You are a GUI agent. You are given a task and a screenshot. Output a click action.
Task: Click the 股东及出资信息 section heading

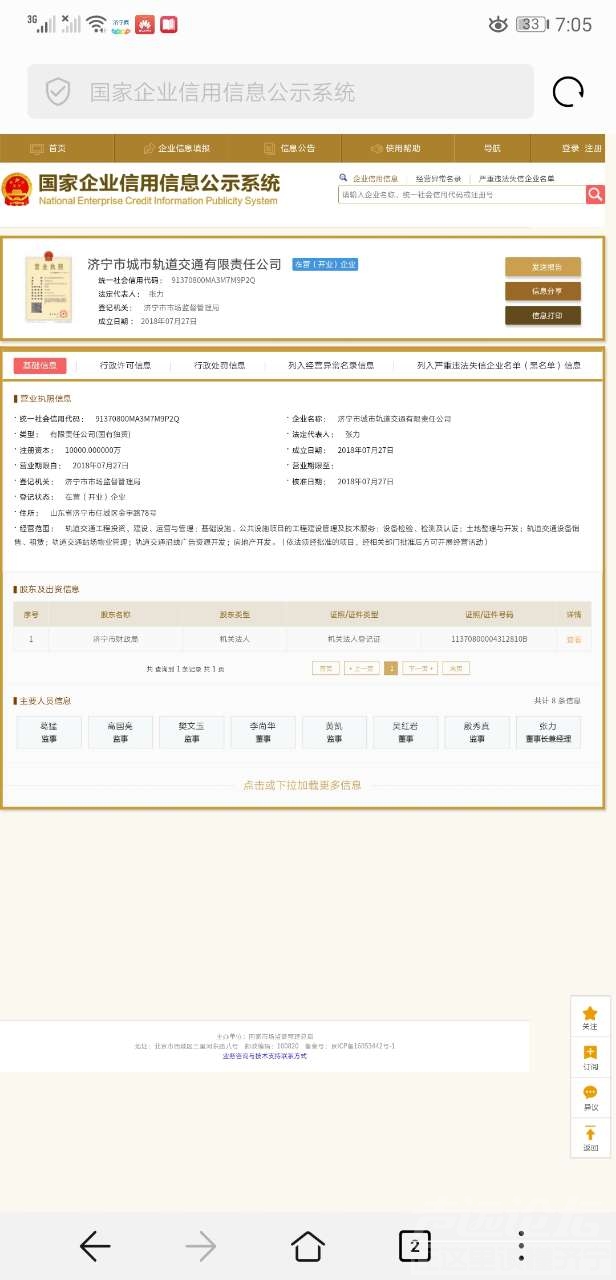[x=47, y=589]
